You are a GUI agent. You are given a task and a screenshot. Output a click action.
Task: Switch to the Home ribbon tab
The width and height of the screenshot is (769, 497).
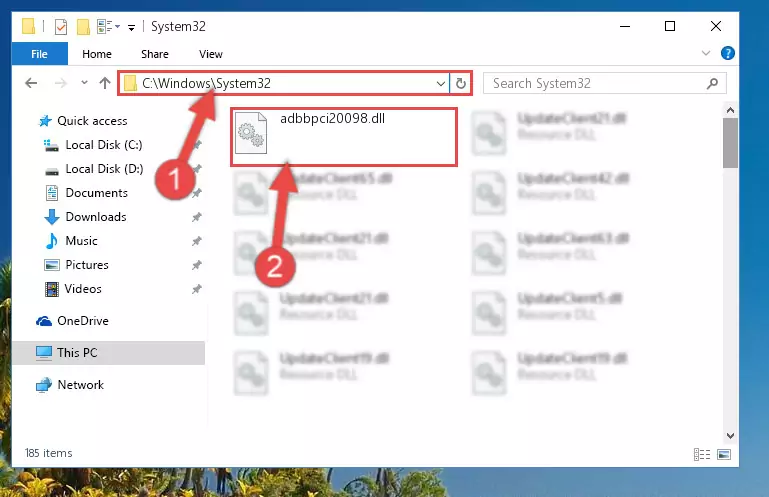(97, 54)
